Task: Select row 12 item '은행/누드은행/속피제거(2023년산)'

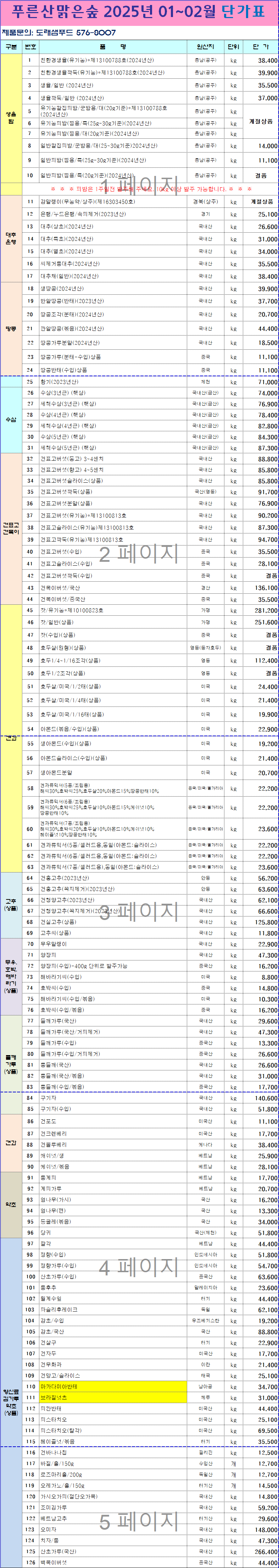Action: pyautogui.click(x=83, y=214)
